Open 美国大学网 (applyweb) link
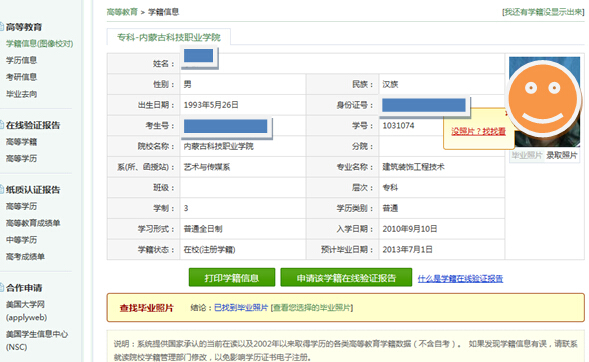Screen dimensions: 589x362 pyautogui.click(x=26, y=311)
